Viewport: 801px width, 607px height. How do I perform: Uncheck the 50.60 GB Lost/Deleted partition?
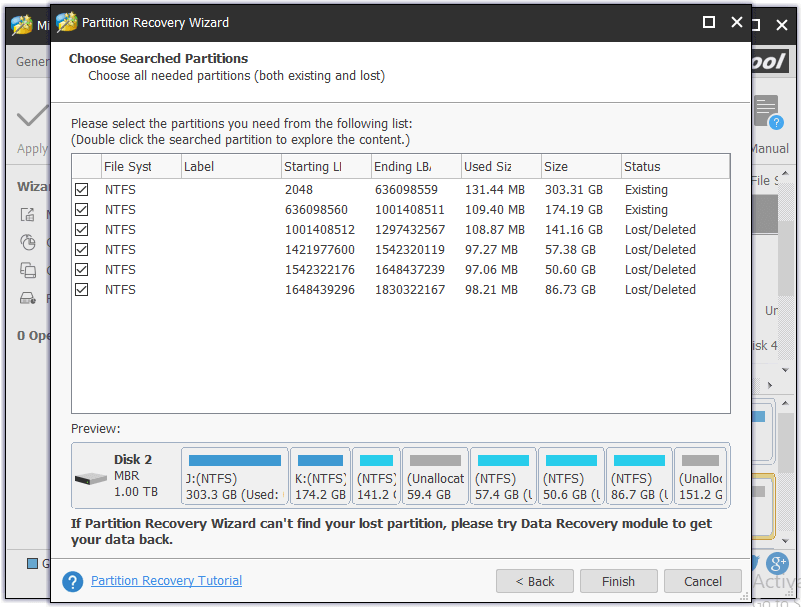tap(81, 269)
